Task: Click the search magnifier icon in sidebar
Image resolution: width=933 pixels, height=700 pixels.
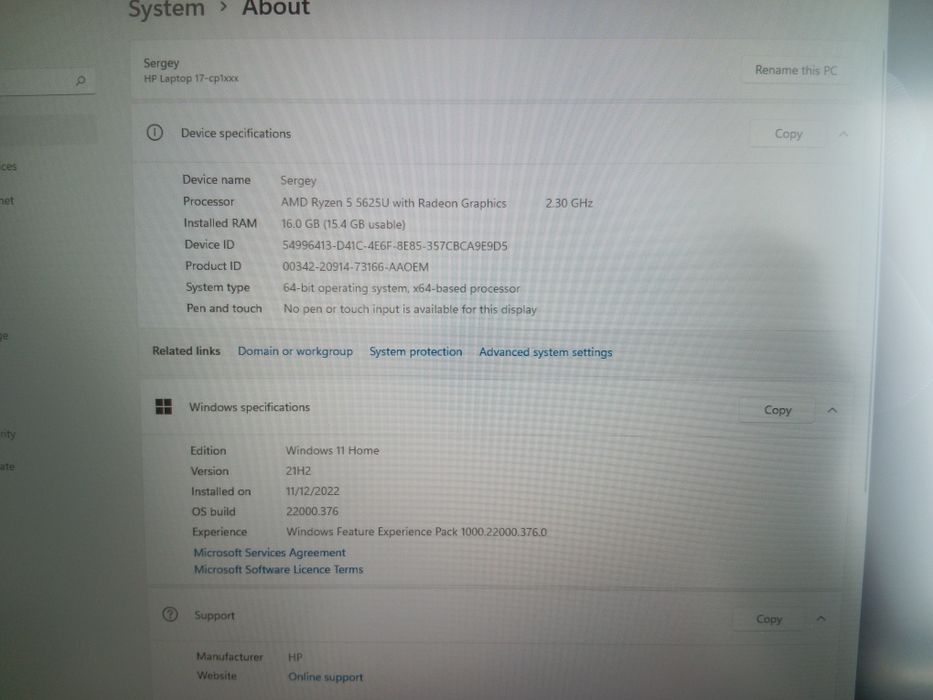Action: 81,80
